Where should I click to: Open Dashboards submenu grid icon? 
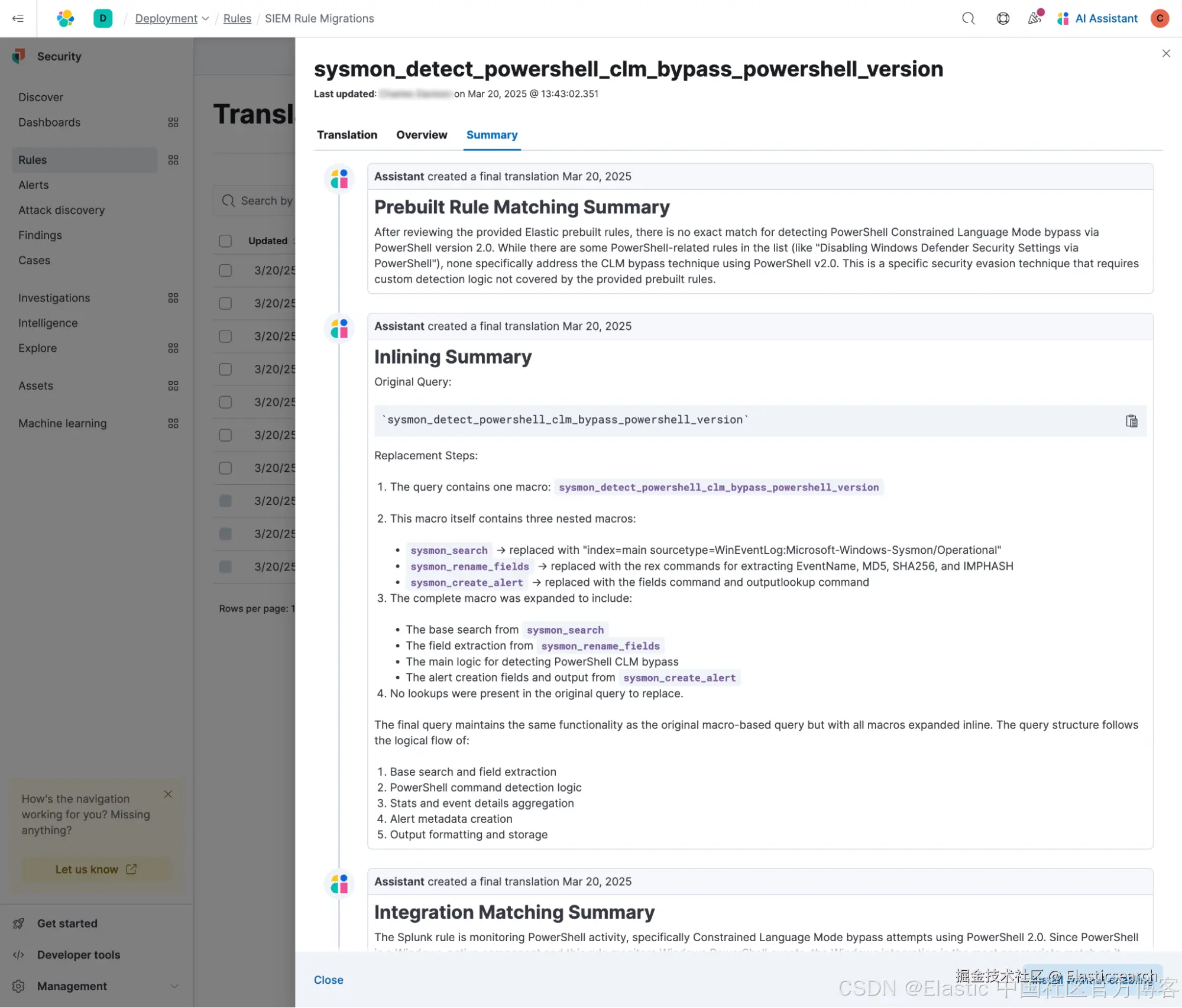173,122
